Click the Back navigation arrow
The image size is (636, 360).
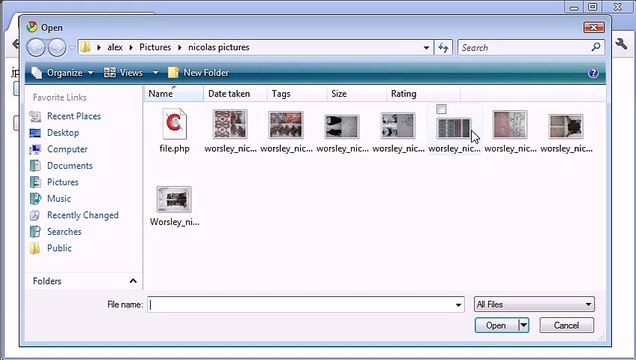click(36, 48)
